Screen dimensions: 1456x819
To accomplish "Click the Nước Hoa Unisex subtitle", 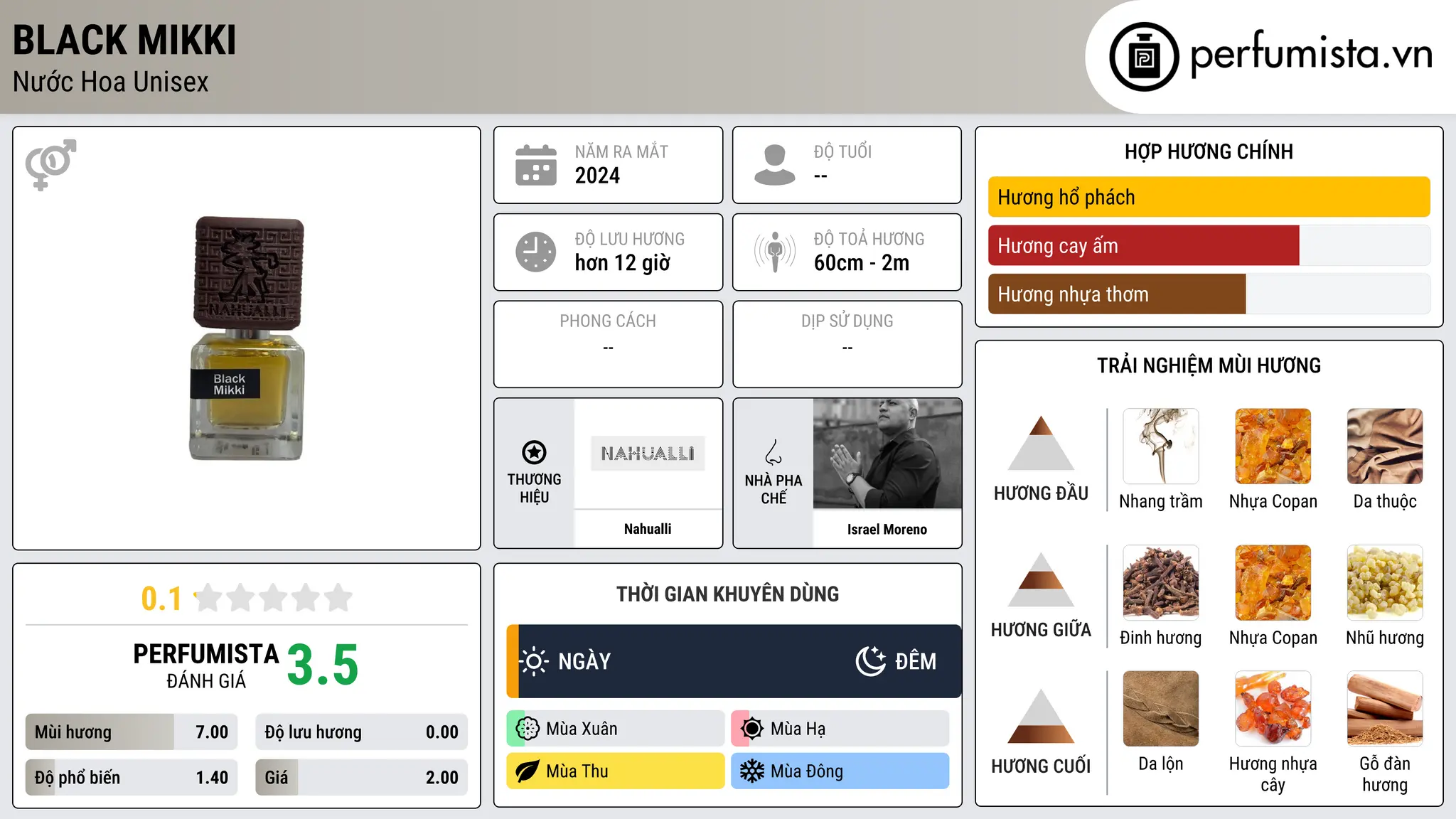I will pyautogui.click(x=111, y=82).
